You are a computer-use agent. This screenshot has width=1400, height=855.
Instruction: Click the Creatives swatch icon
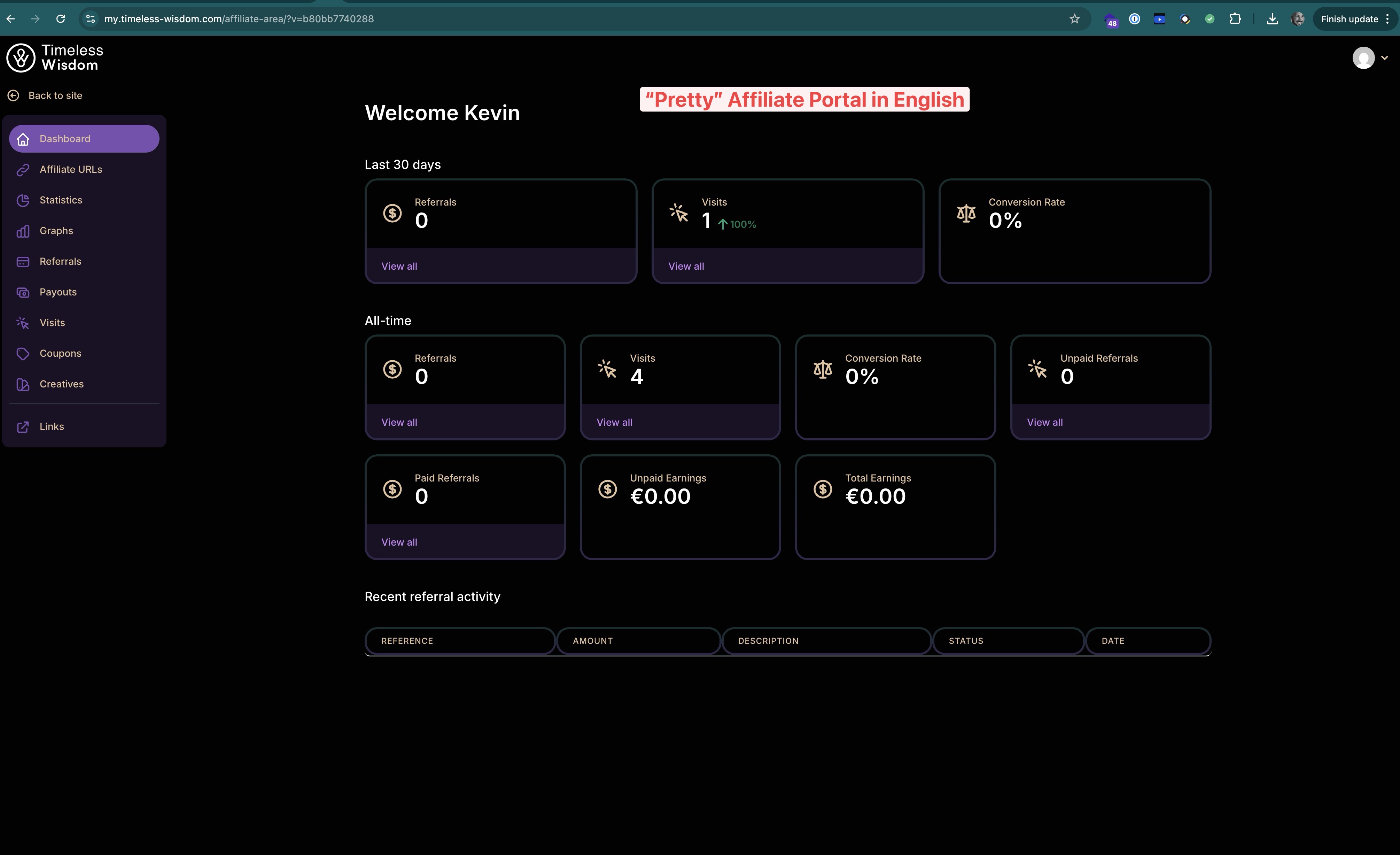pyautogui.click(x=23, y=384)
